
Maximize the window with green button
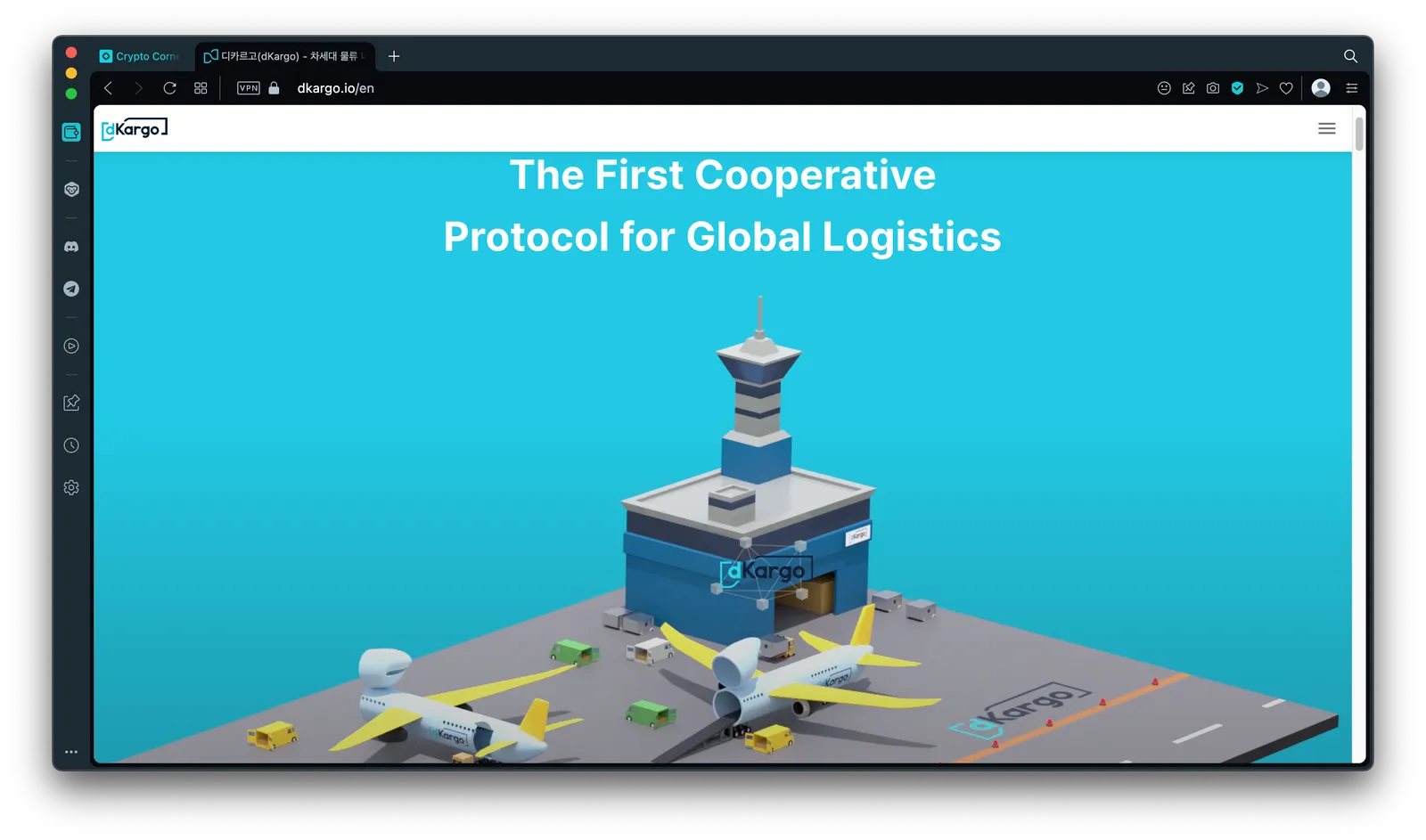71,94
